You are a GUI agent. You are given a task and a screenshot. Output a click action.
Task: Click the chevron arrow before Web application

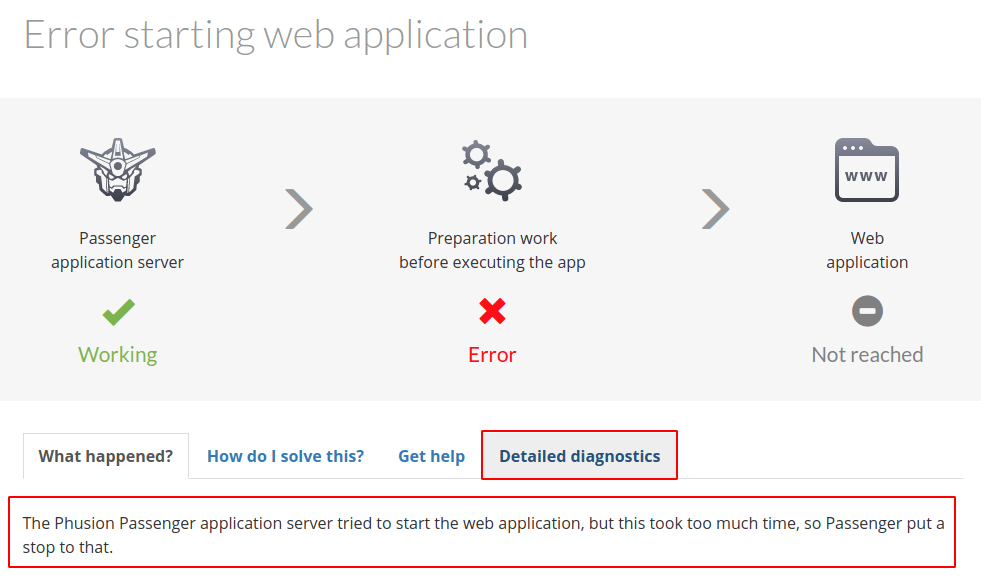(x=716, y=209)
